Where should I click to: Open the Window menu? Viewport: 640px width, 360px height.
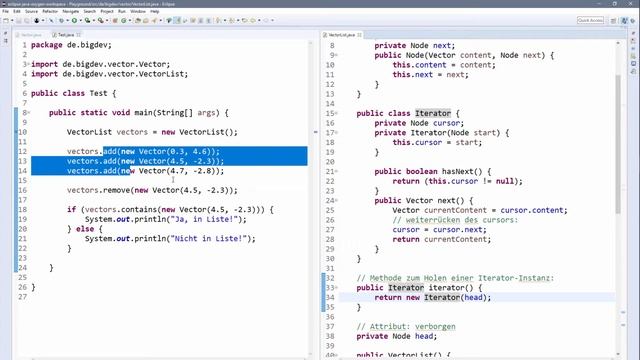click(x=138, y=11)
